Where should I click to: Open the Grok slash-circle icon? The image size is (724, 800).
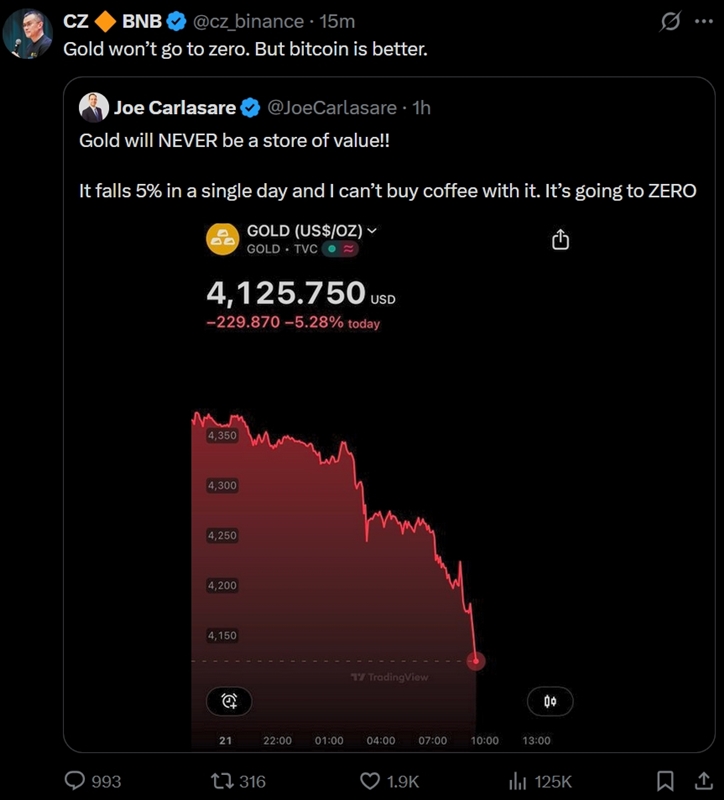tap(671, 21)
